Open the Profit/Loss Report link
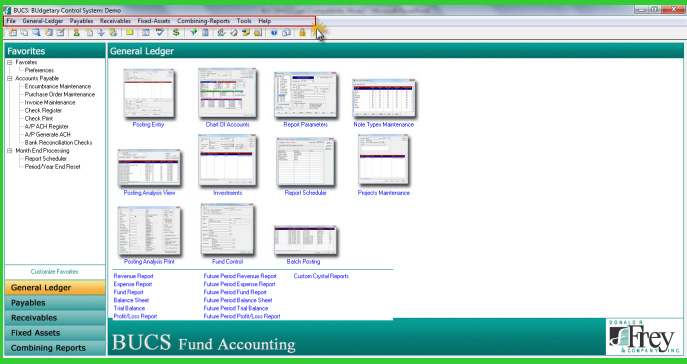The image size is (687, 364). click(135, 316)
